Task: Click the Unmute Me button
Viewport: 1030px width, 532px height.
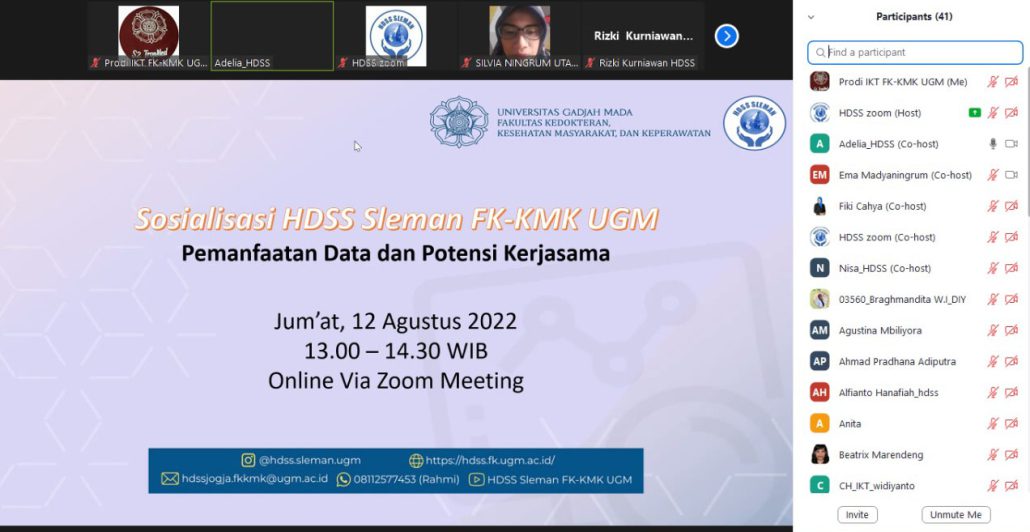Action: (956, 515)
